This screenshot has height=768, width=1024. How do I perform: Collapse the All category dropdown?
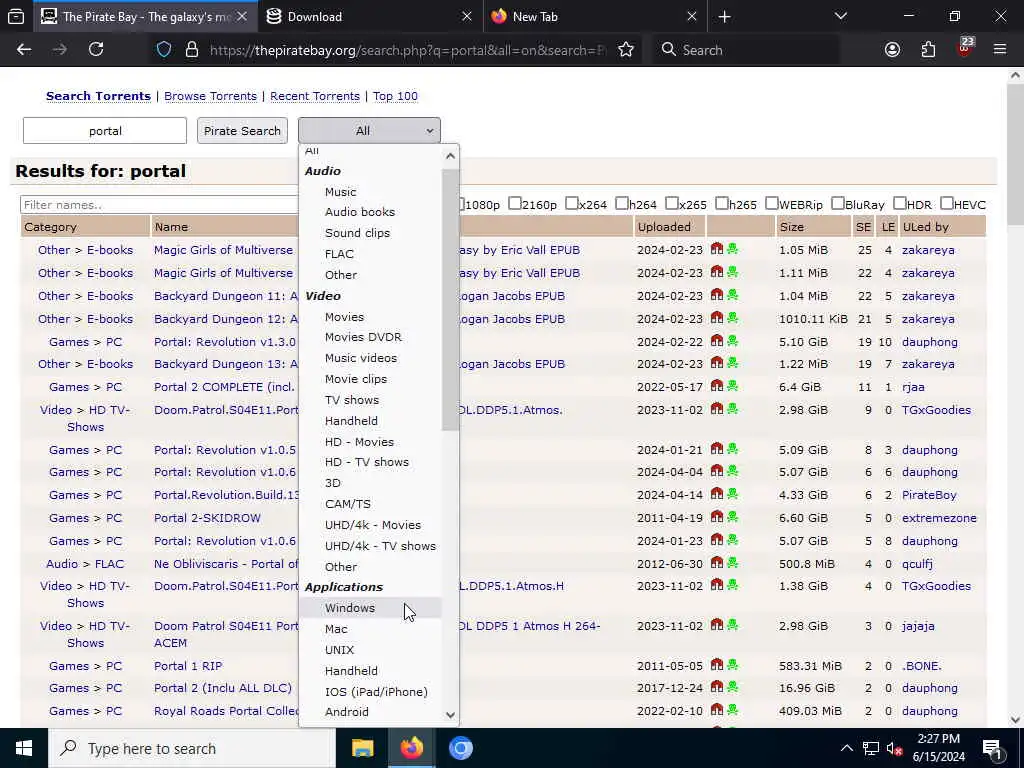369,131
